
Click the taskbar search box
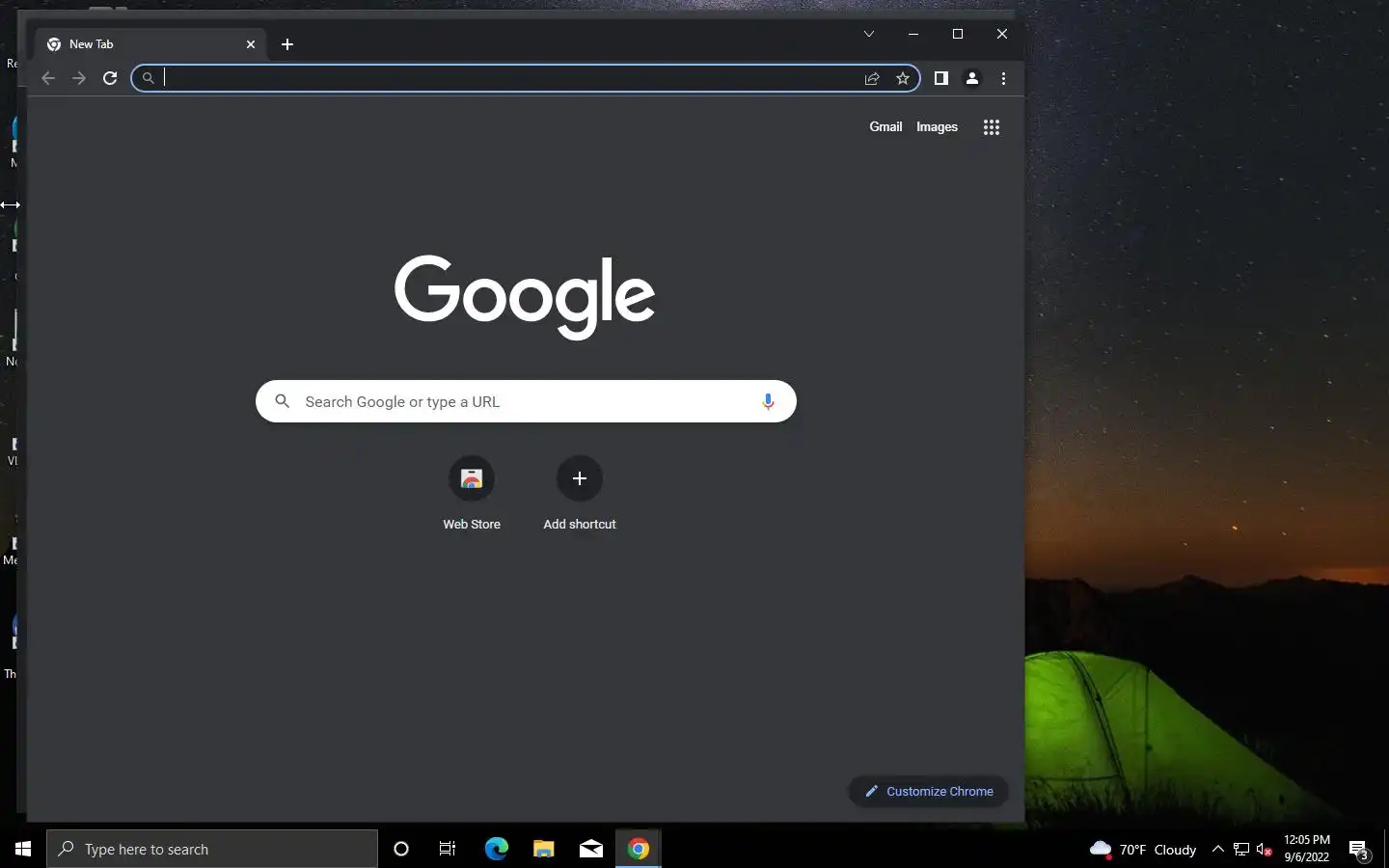click(x=212, y=849)
